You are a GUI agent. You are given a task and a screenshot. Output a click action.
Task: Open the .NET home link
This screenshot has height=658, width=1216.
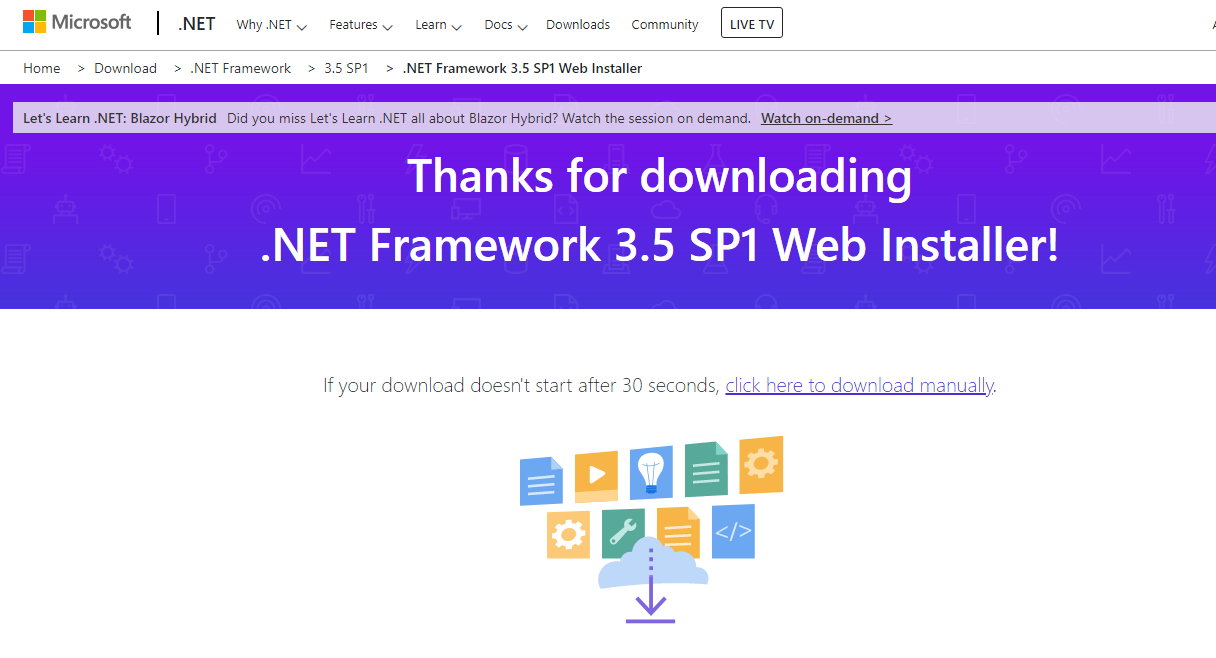[x=197, y=24]
